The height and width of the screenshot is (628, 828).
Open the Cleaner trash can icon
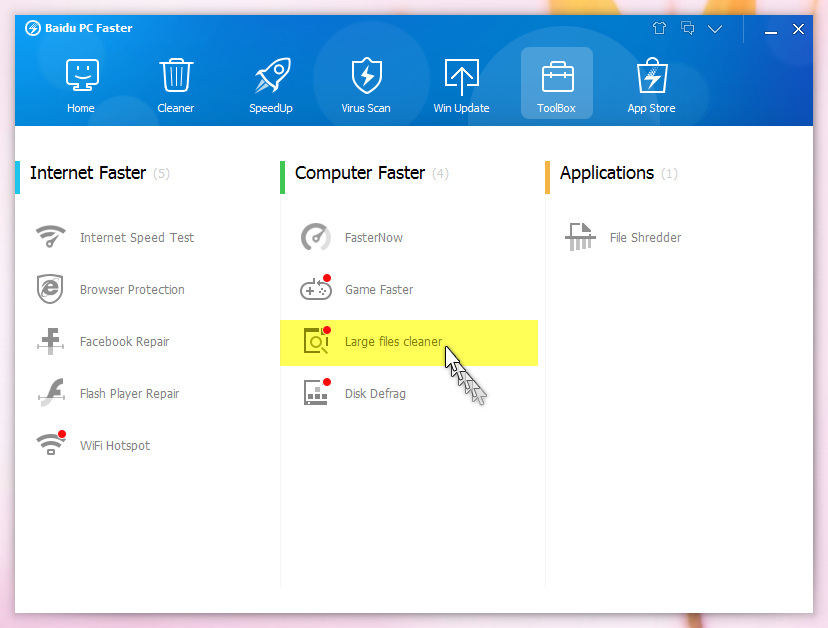176,74
